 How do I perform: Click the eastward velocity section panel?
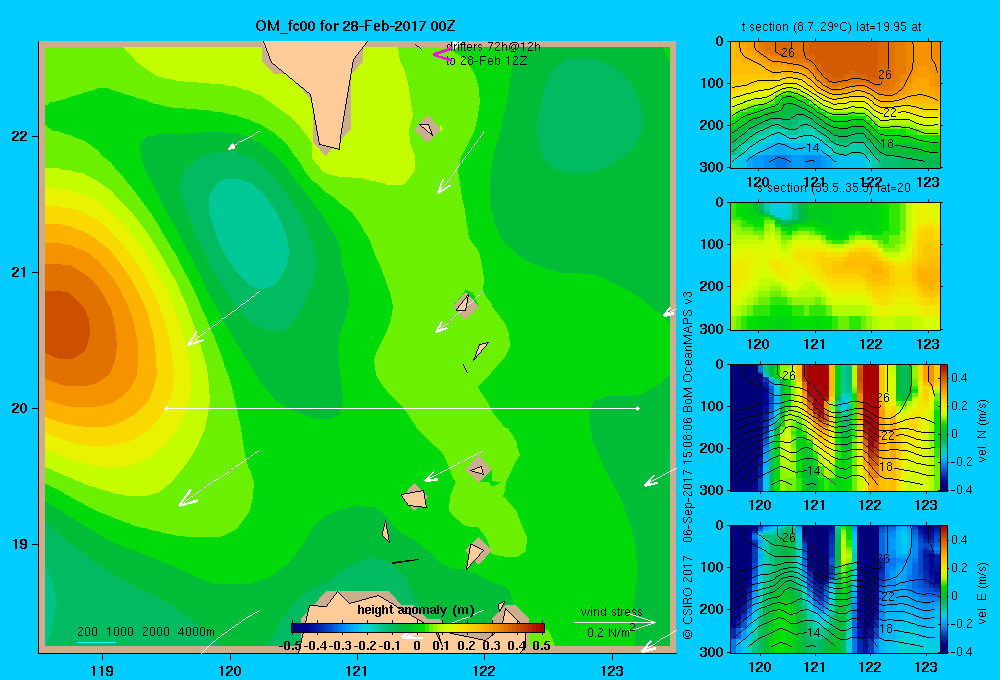[835, 588]
